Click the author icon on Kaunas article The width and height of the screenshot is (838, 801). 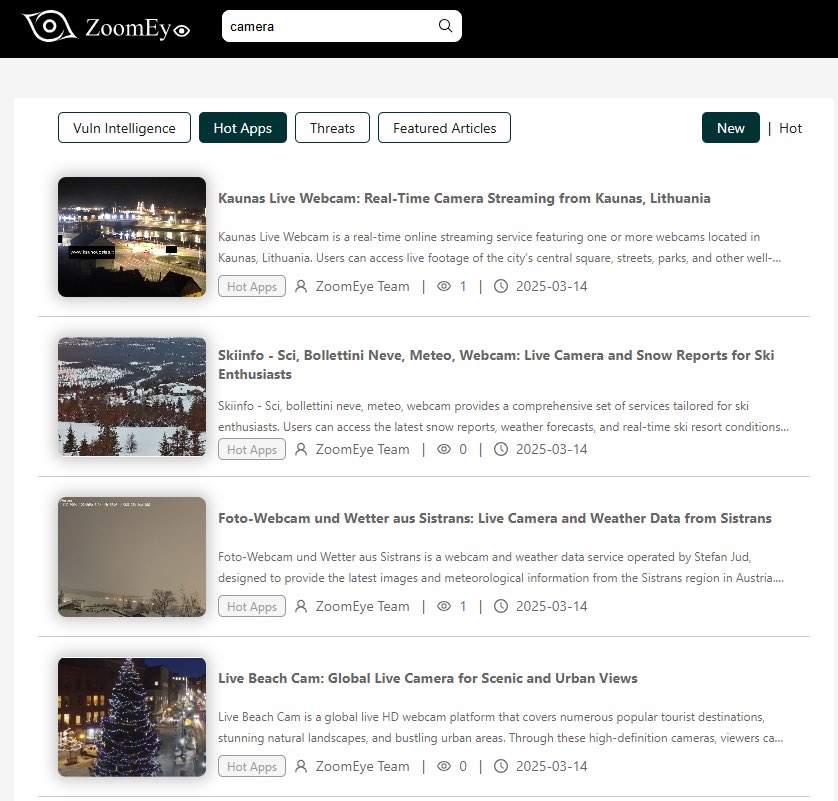pos(301,286)
